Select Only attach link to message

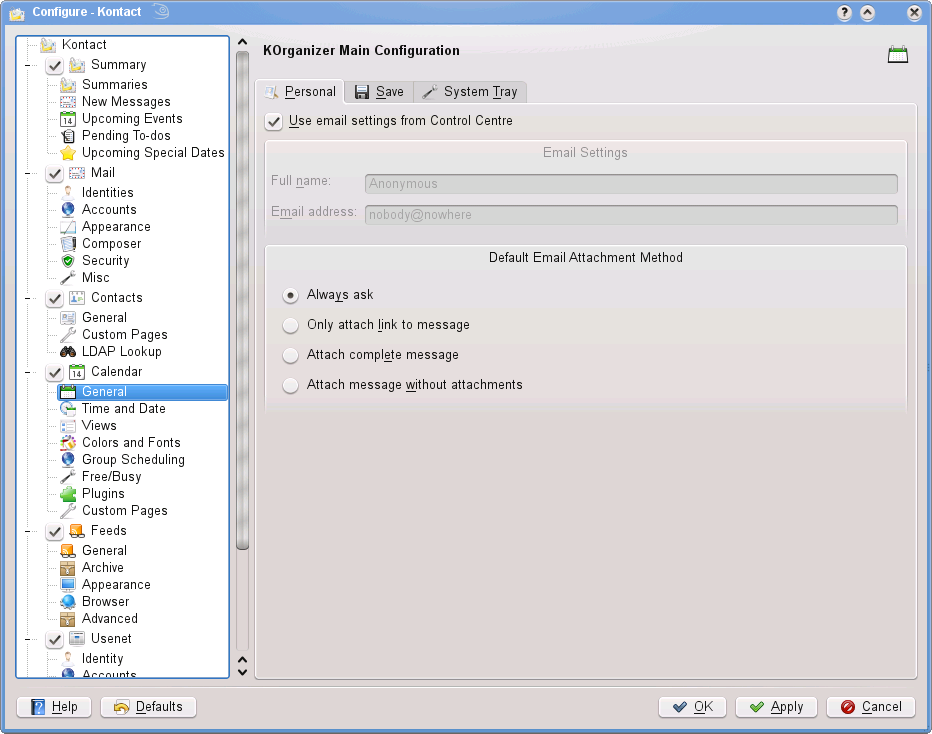tap(290, 325)
